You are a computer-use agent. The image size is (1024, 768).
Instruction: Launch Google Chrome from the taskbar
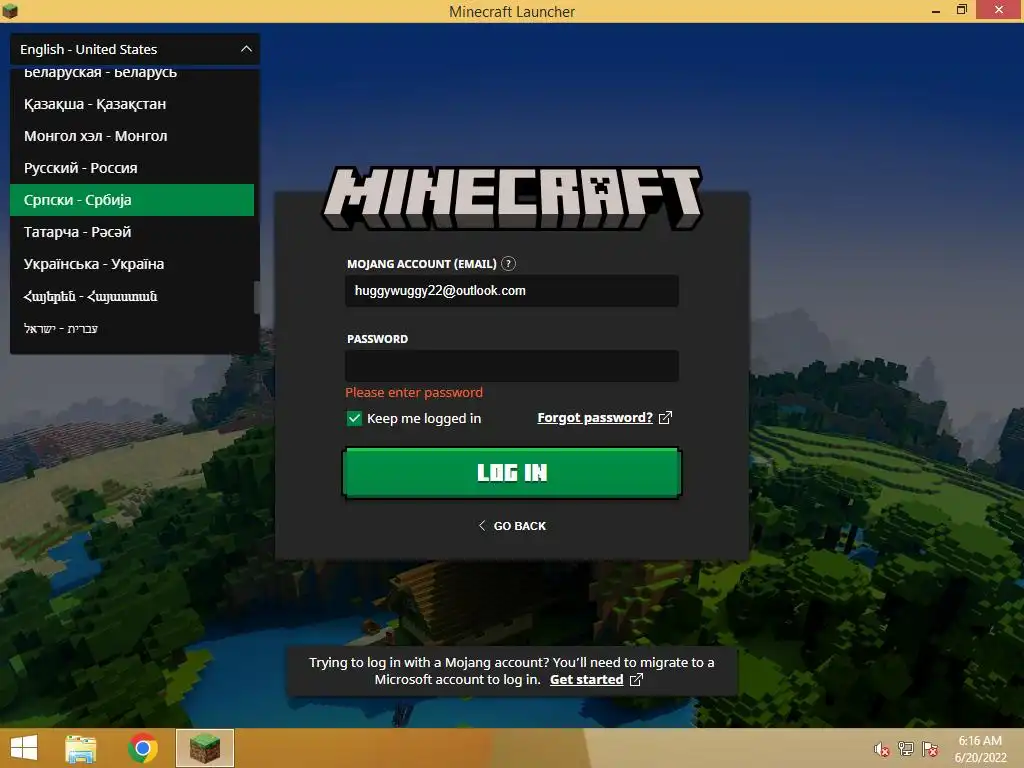(x=142, y=748)
